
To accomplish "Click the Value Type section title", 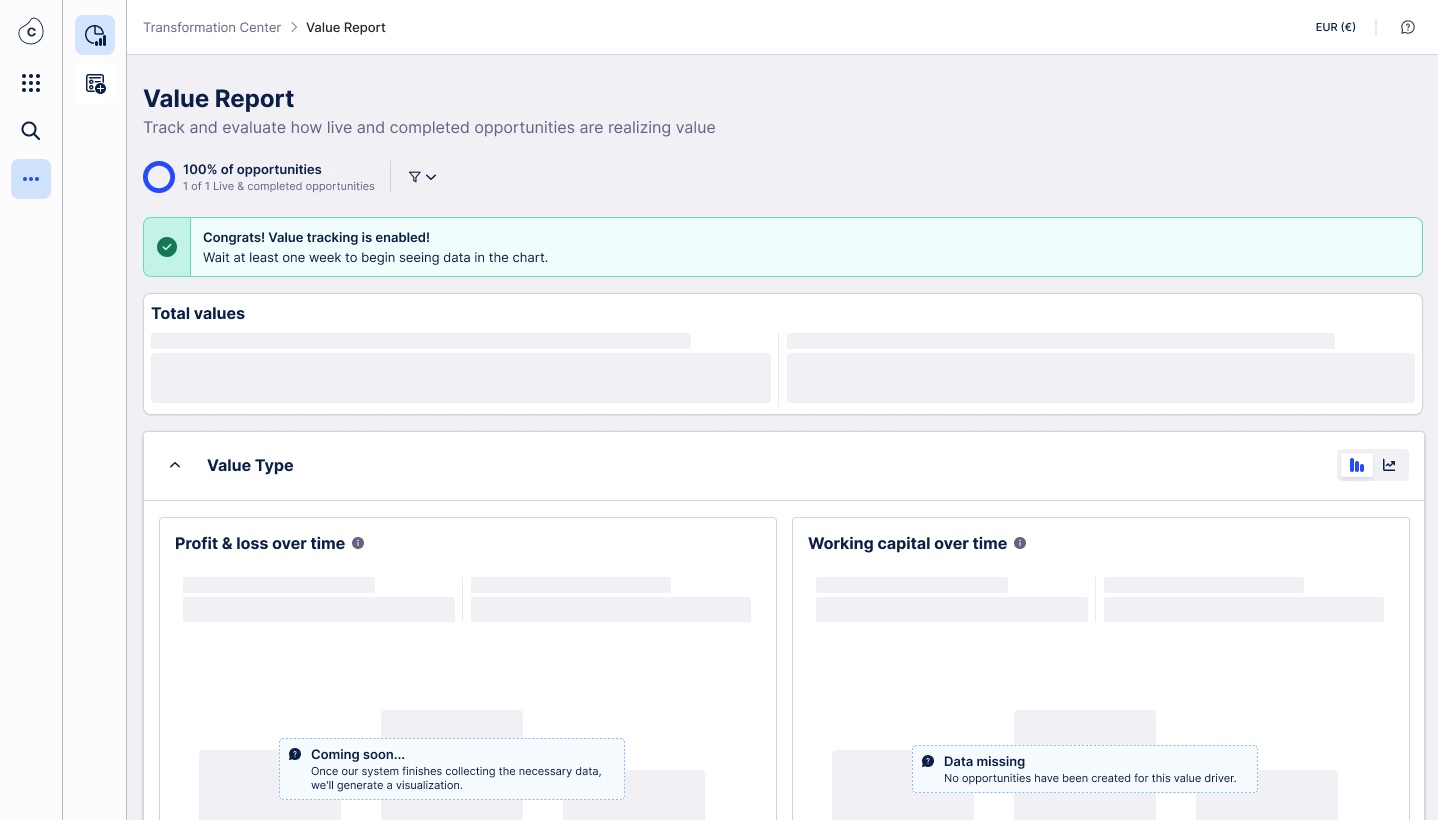I will 250,465.
